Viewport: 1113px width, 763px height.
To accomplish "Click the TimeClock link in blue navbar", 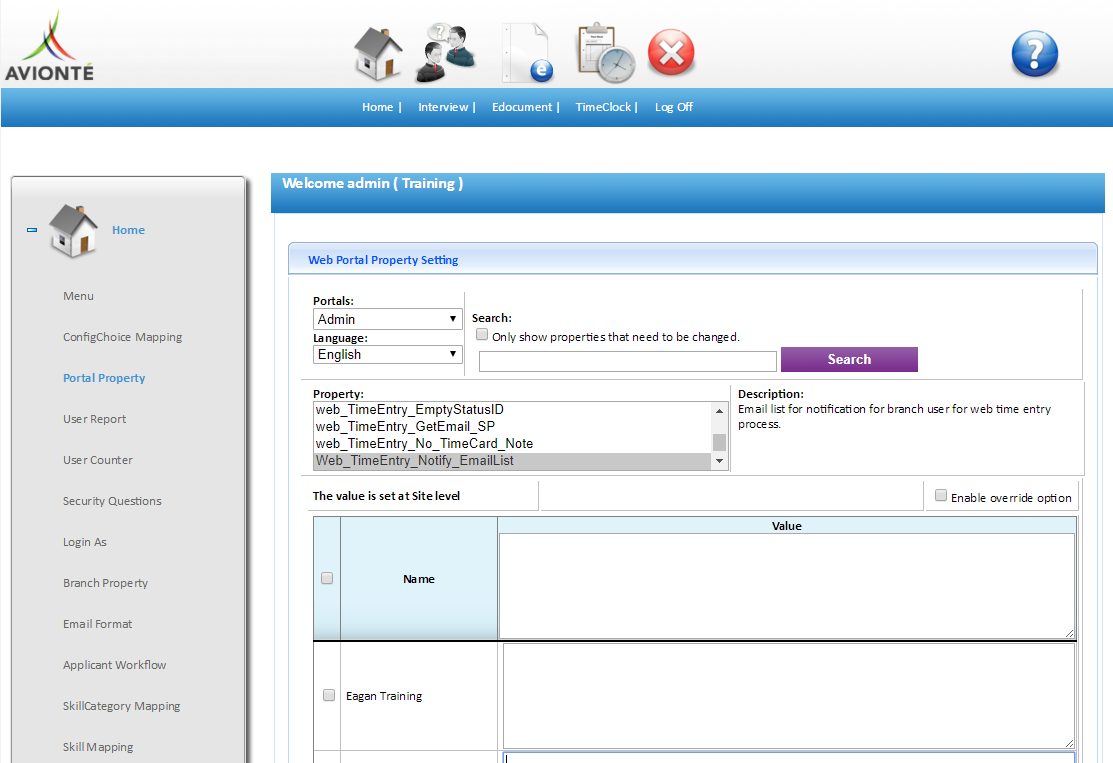I will click(603, 107).
